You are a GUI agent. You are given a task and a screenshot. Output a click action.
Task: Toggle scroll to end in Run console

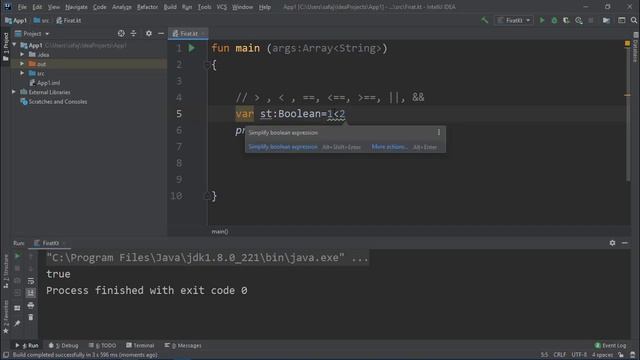tap(31, 293)
